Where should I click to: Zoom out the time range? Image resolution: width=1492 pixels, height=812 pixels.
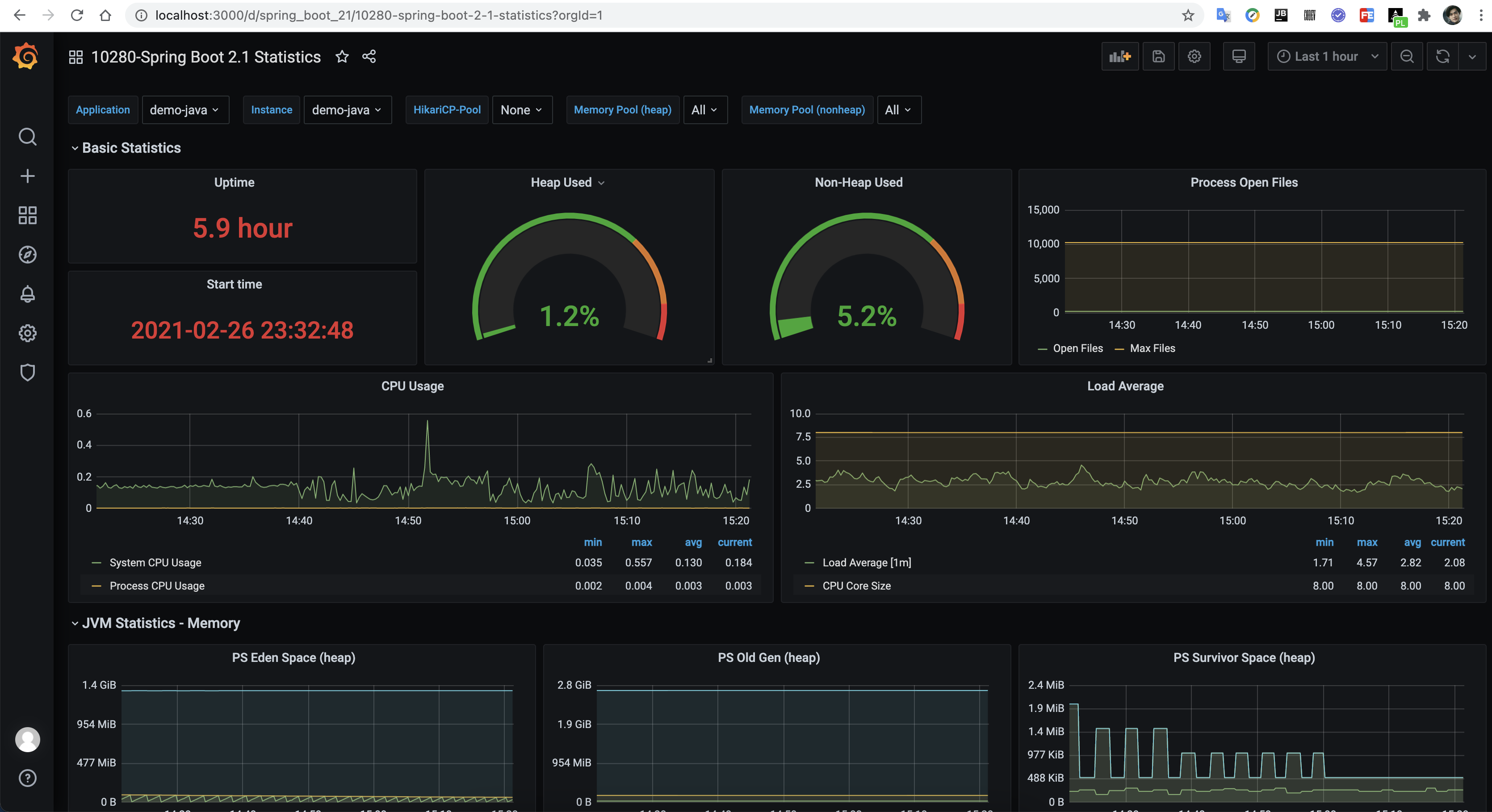[1407, 56]
